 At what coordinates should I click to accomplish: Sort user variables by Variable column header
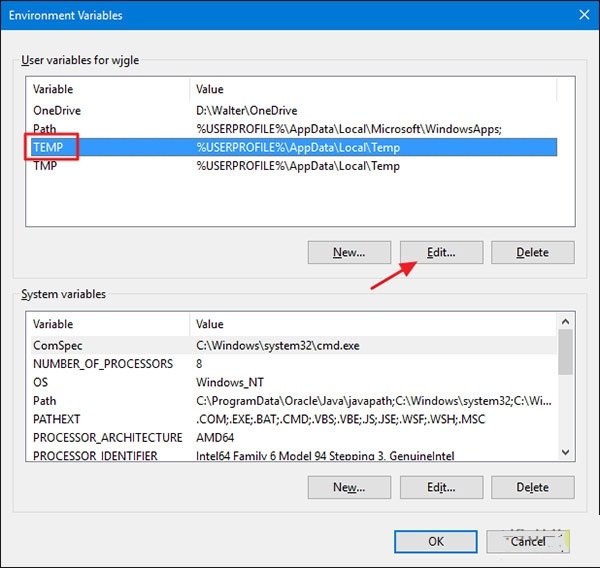click(x=107, y=89)
